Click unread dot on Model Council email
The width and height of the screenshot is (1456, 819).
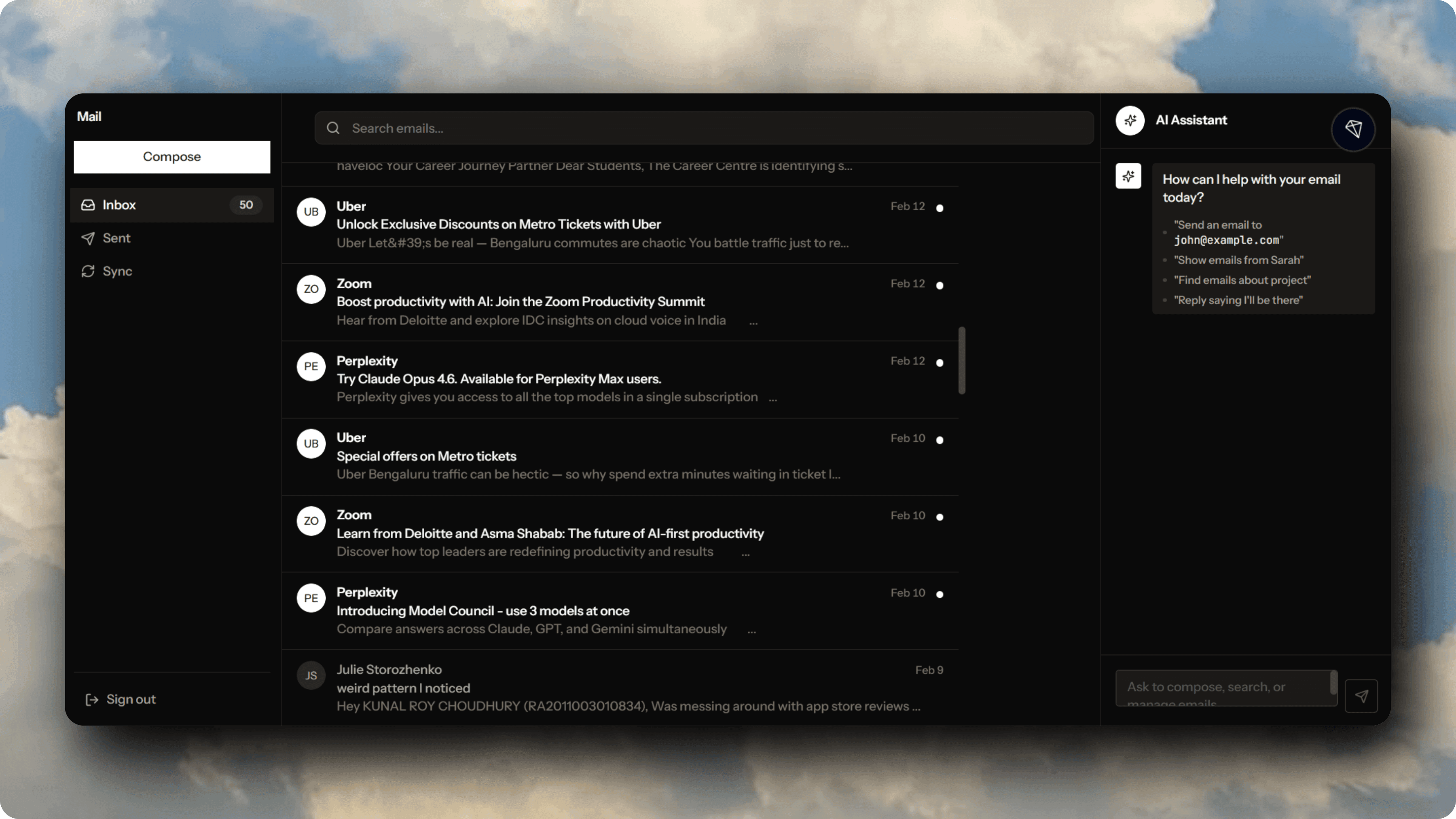click(940, 595)
